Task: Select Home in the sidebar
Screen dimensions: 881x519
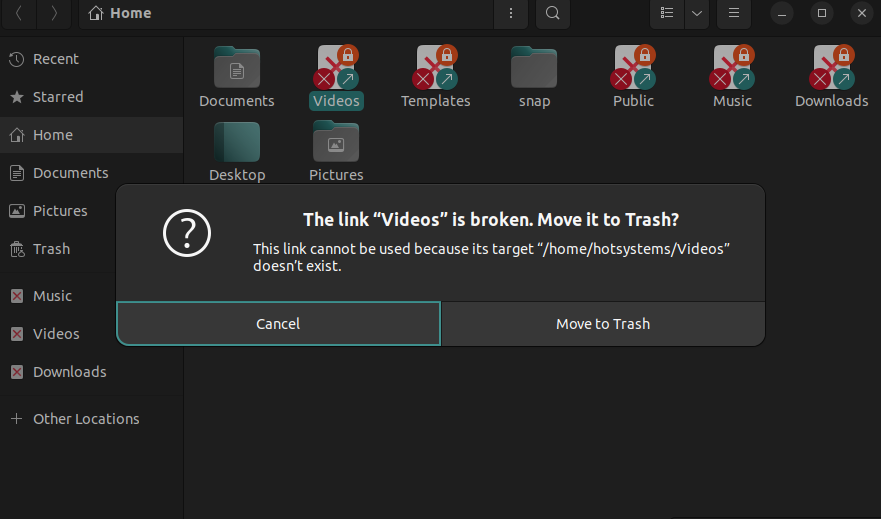Action: point(92,135)
